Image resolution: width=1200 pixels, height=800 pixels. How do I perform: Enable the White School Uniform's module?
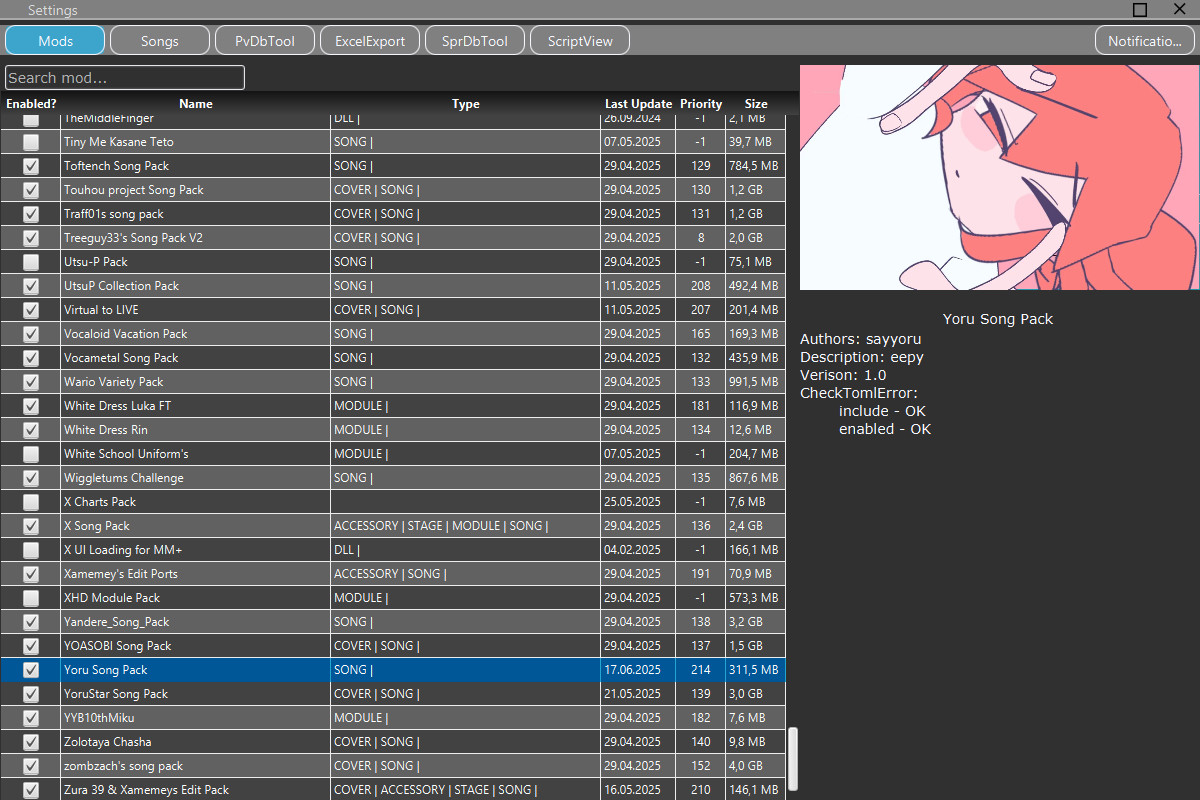[30, 453]
